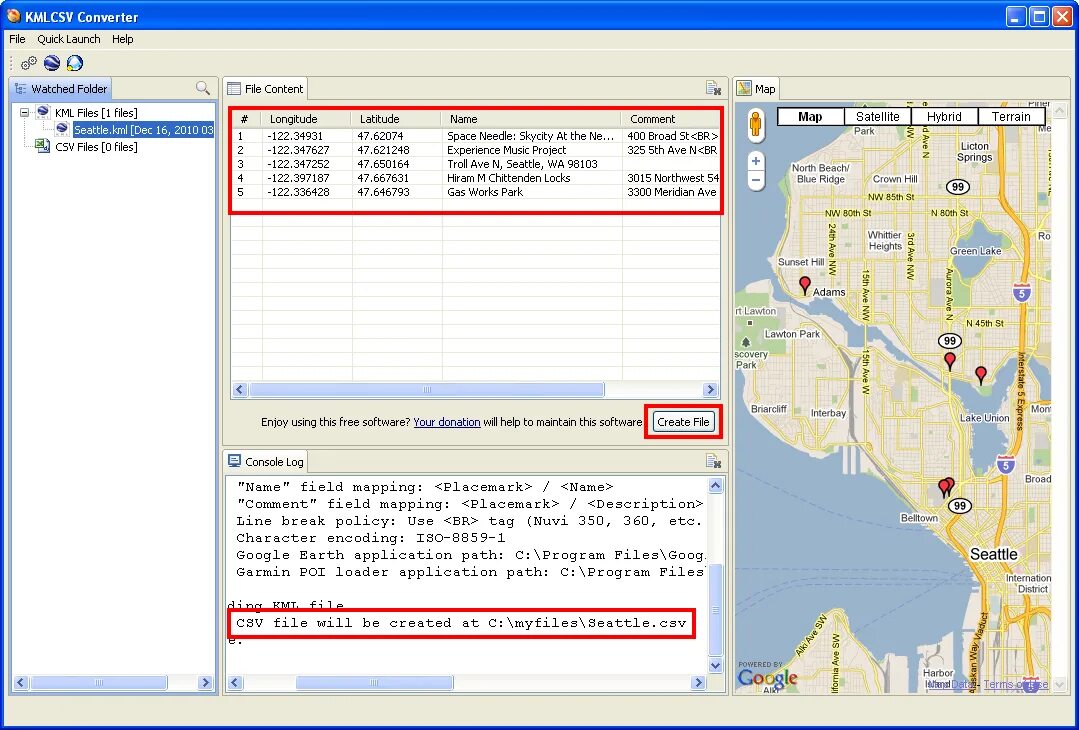Image resolution: width=1079 pixels, height=730 pixels.
Task: Click Console Log horizontal scrollbar thumb
Action: 374,683
